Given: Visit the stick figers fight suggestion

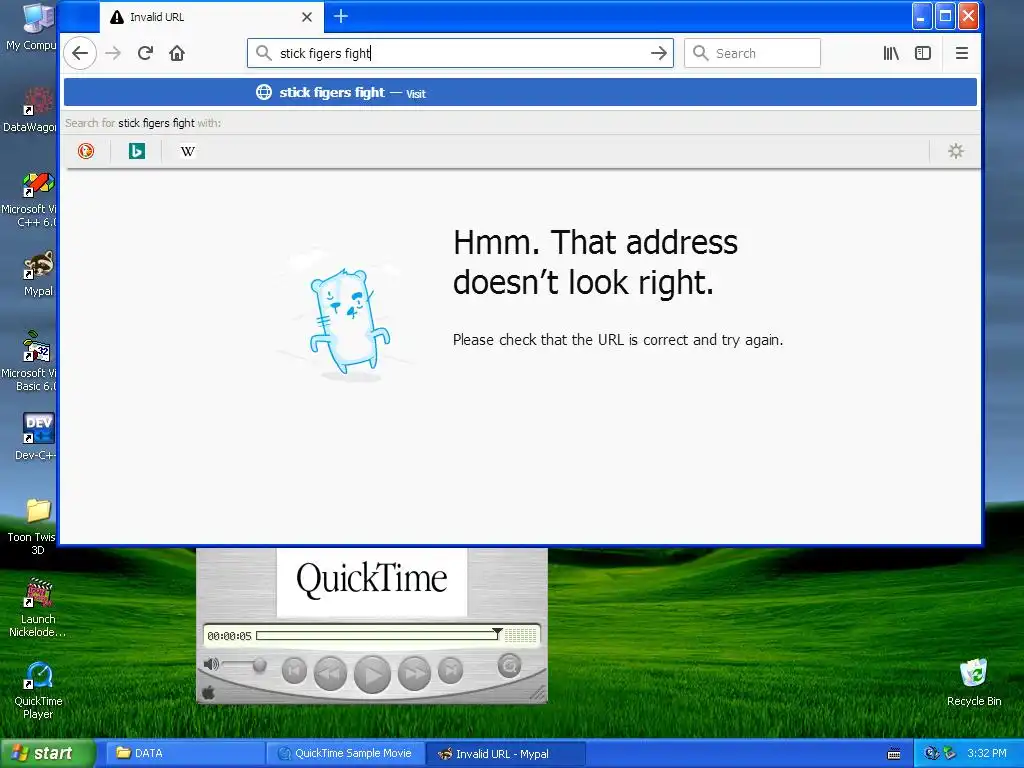Looking at the screenshot, I should pyautogui.click(x=520, y=92).
